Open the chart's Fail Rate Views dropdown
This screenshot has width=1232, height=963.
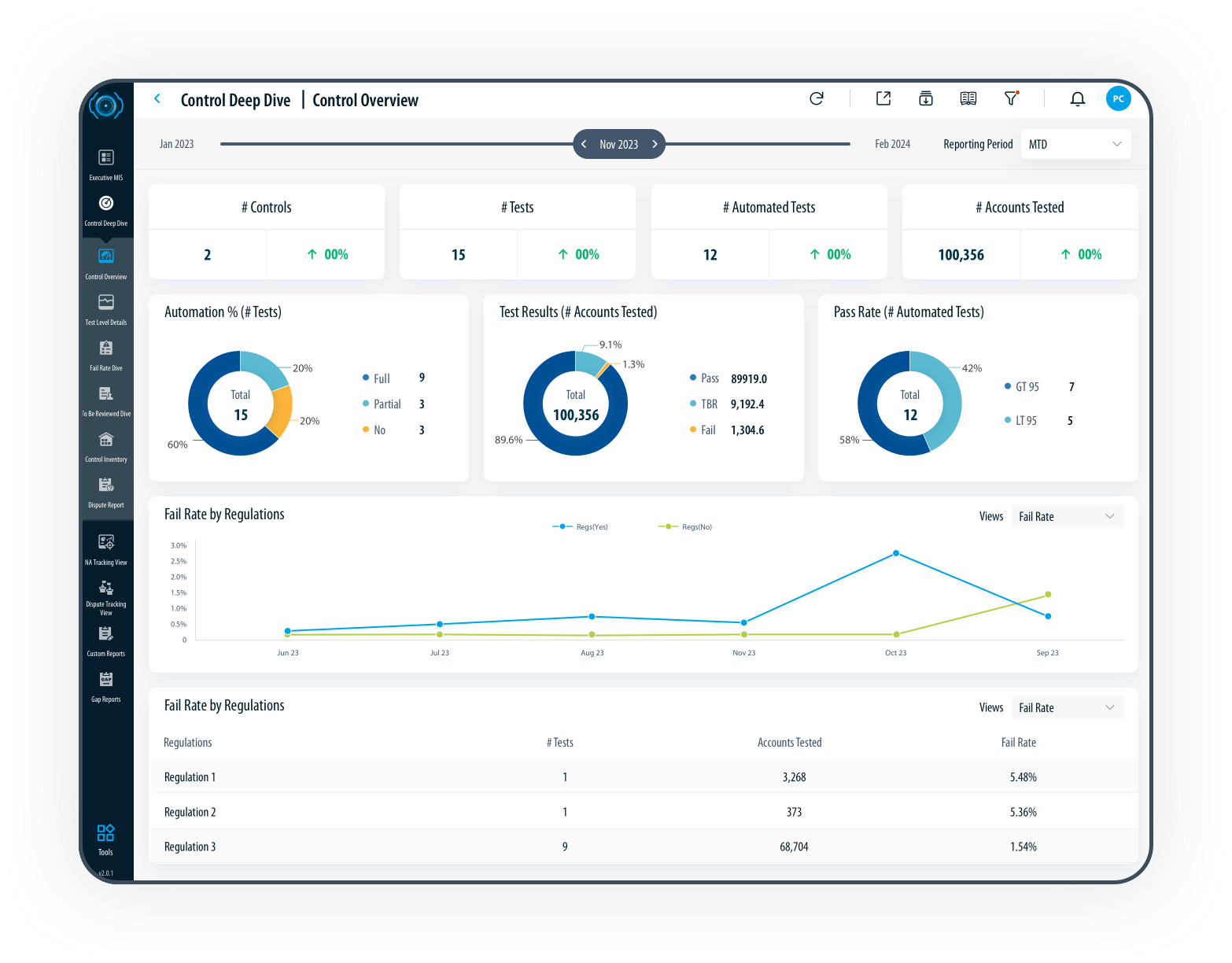[1066, 517]
